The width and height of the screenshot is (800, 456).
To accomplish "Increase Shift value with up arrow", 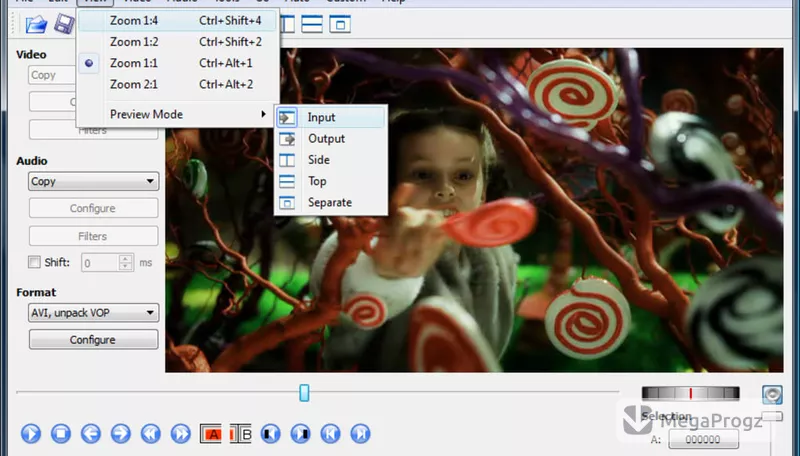I will (x=126, y=259).
